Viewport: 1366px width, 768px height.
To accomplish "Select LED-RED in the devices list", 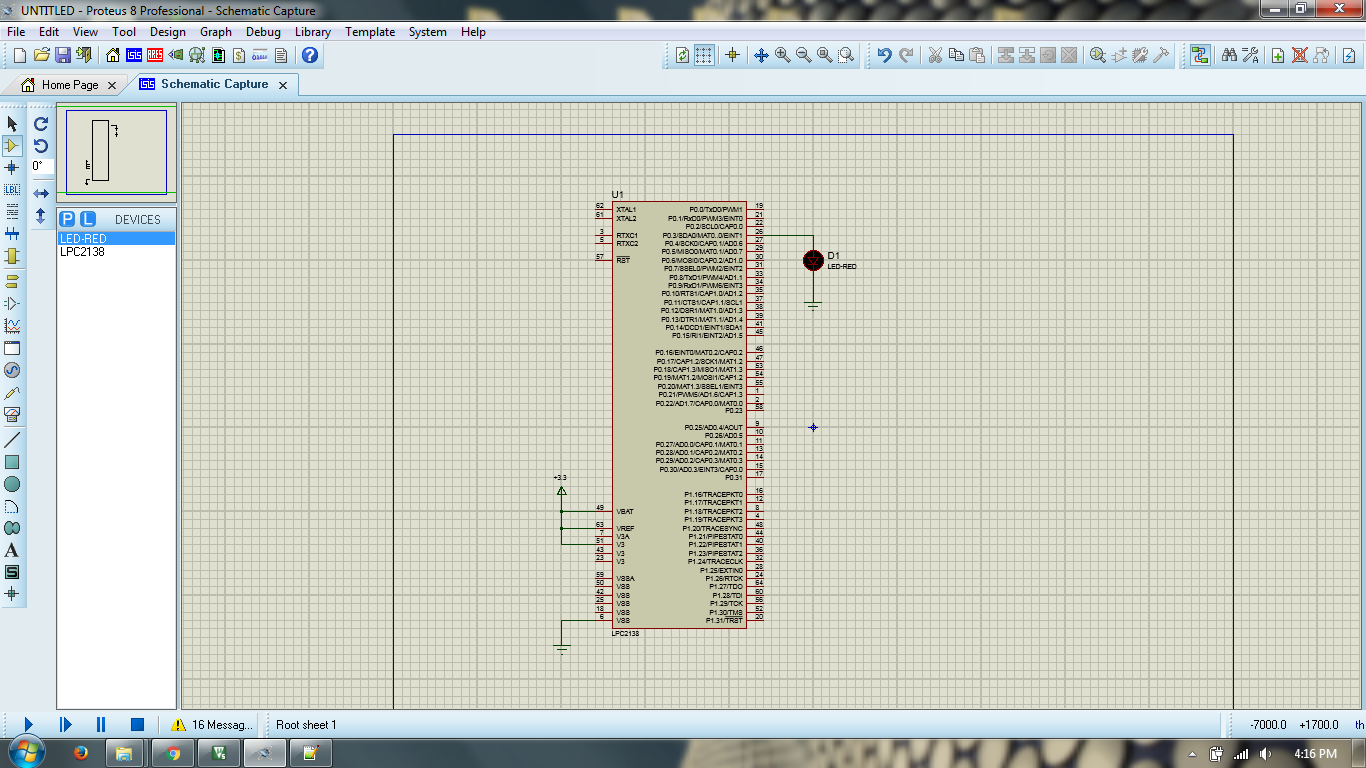I will point(116,239).
